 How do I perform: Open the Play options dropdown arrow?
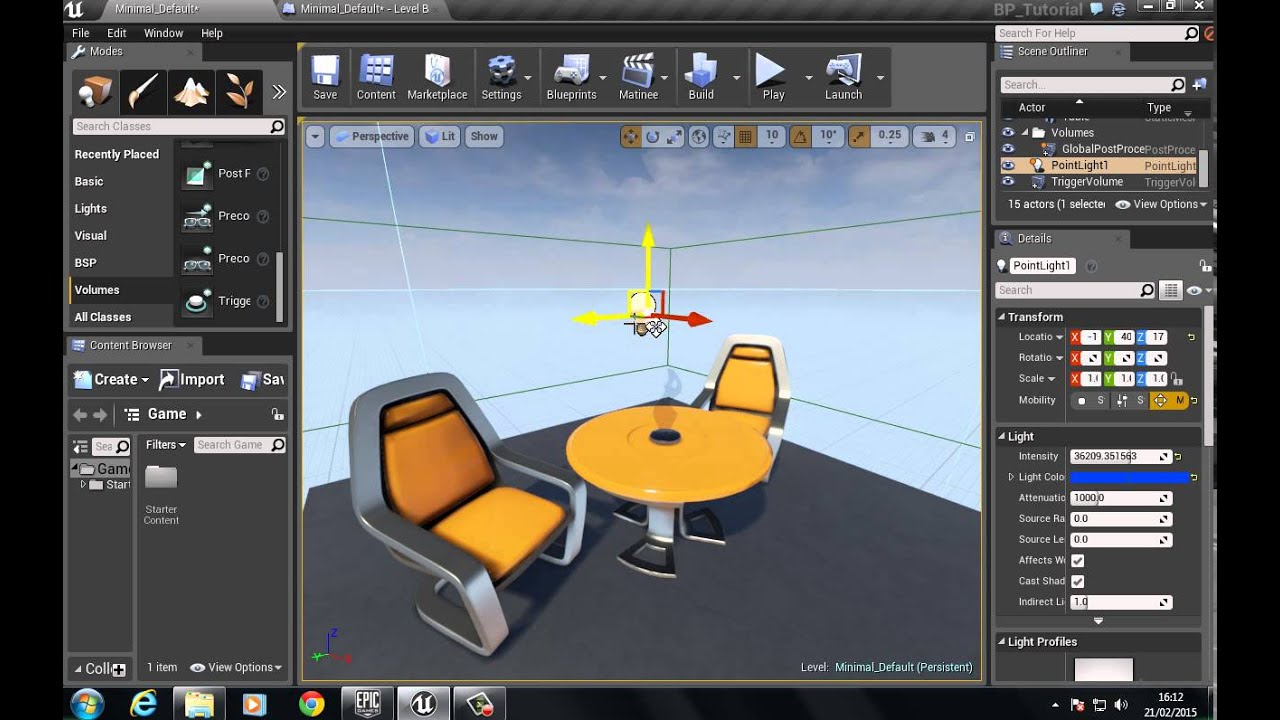pos(808,77)
